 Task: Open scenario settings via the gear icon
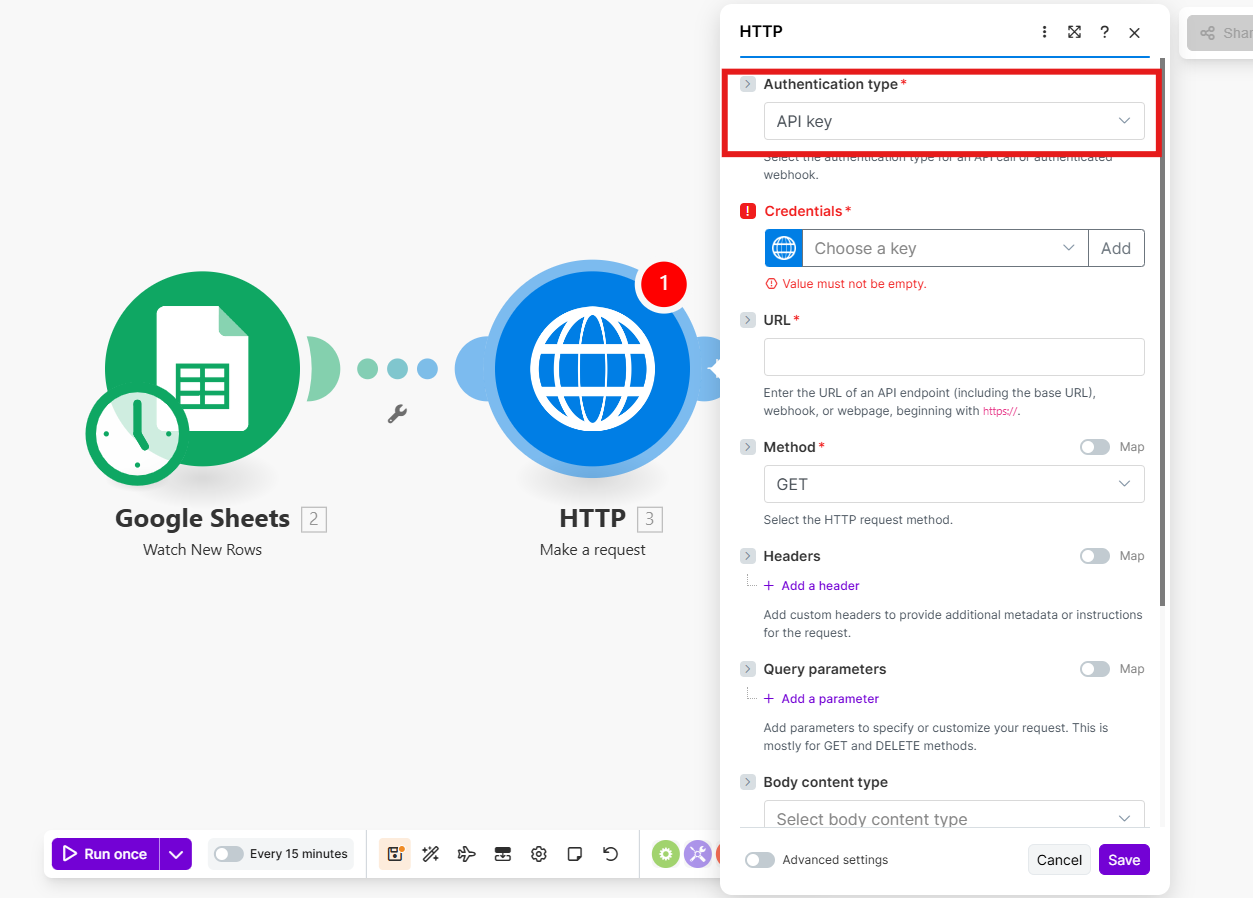(x=538, y=854)
